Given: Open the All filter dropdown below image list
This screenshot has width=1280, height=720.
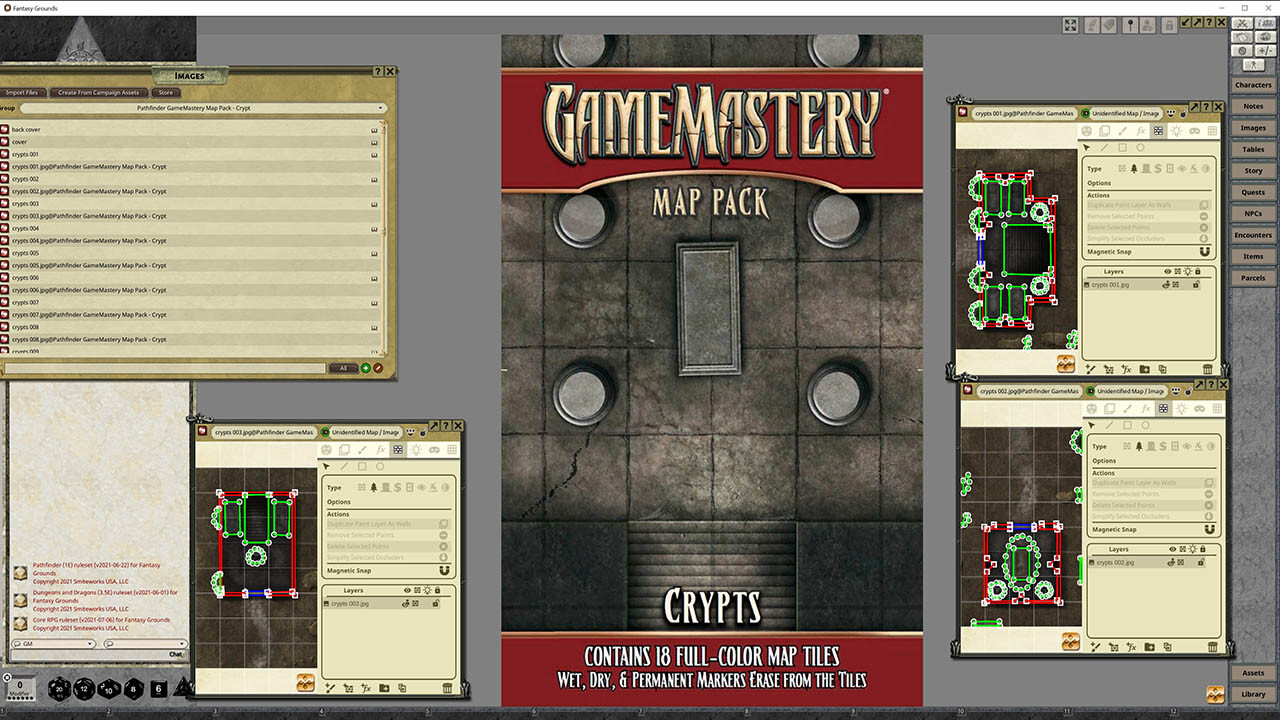Looking at the screenshot, I should coord(343,368).
